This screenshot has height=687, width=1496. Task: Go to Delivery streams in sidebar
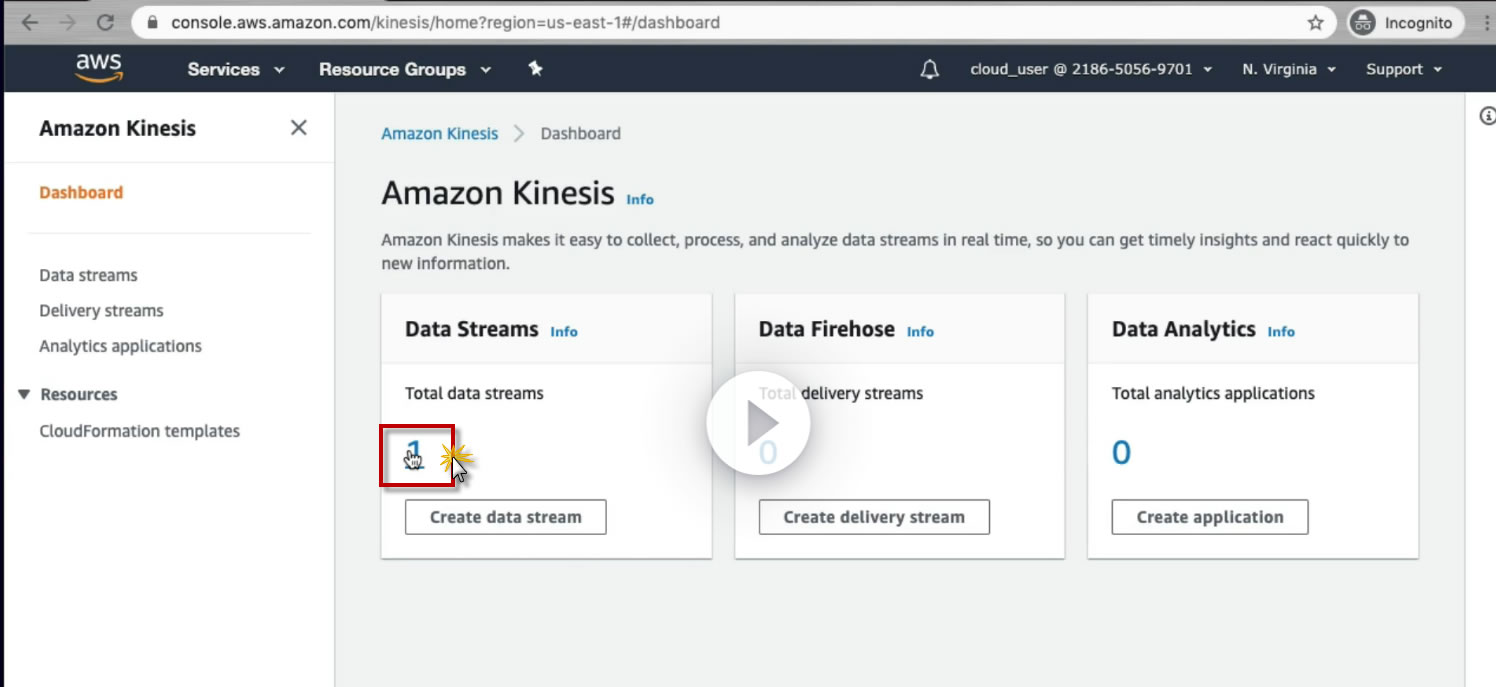pos(101,311)
